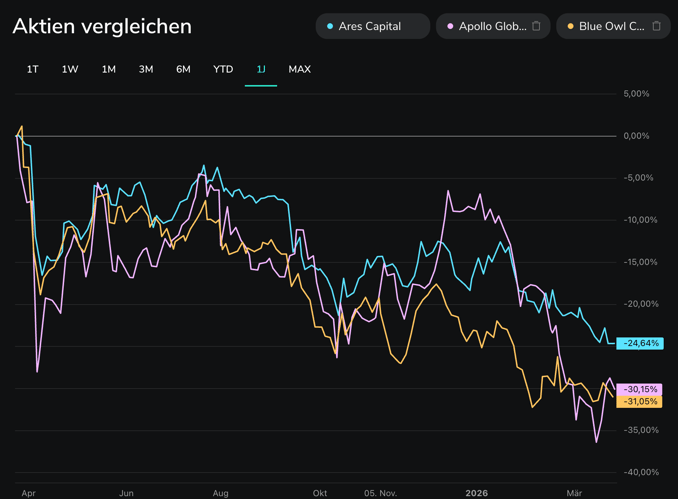Click the cyan dot beside Ares Capital
Image resolution: width=678 pixels, height=499 pixels.
tap(330, 26)
